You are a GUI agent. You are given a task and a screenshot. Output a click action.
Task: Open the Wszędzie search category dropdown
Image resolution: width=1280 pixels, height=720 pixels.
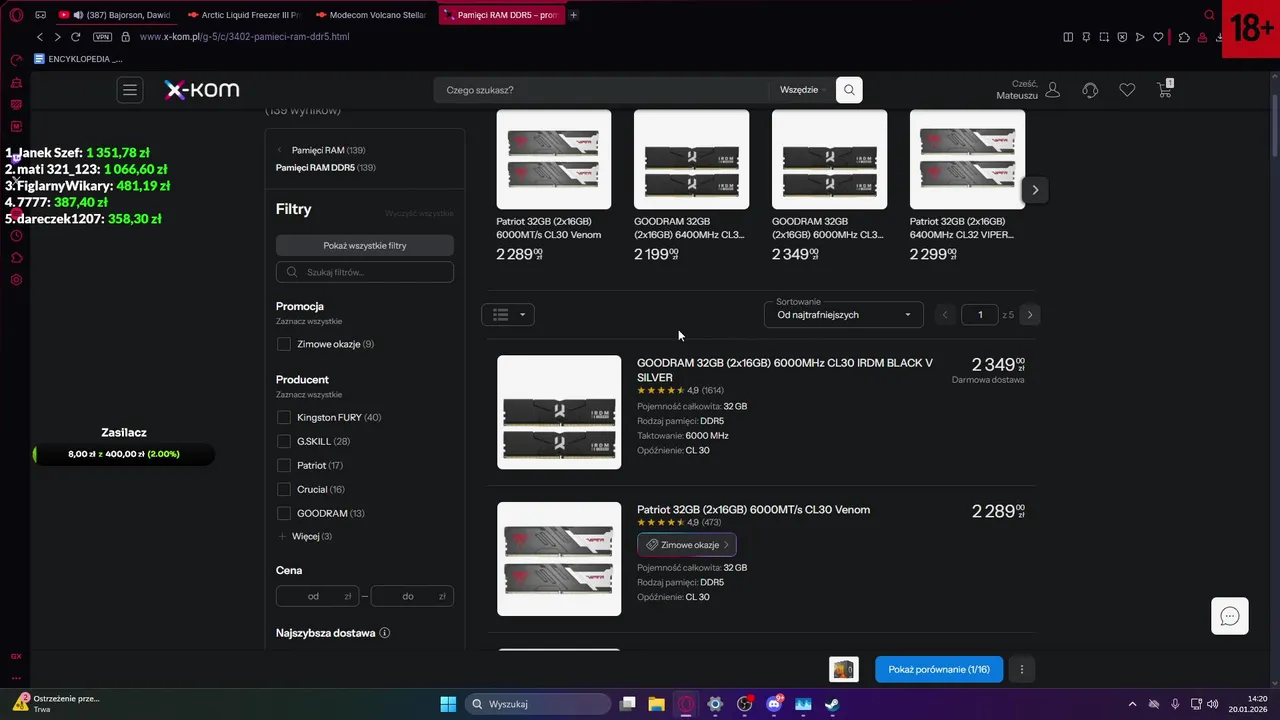click(801, 90)
